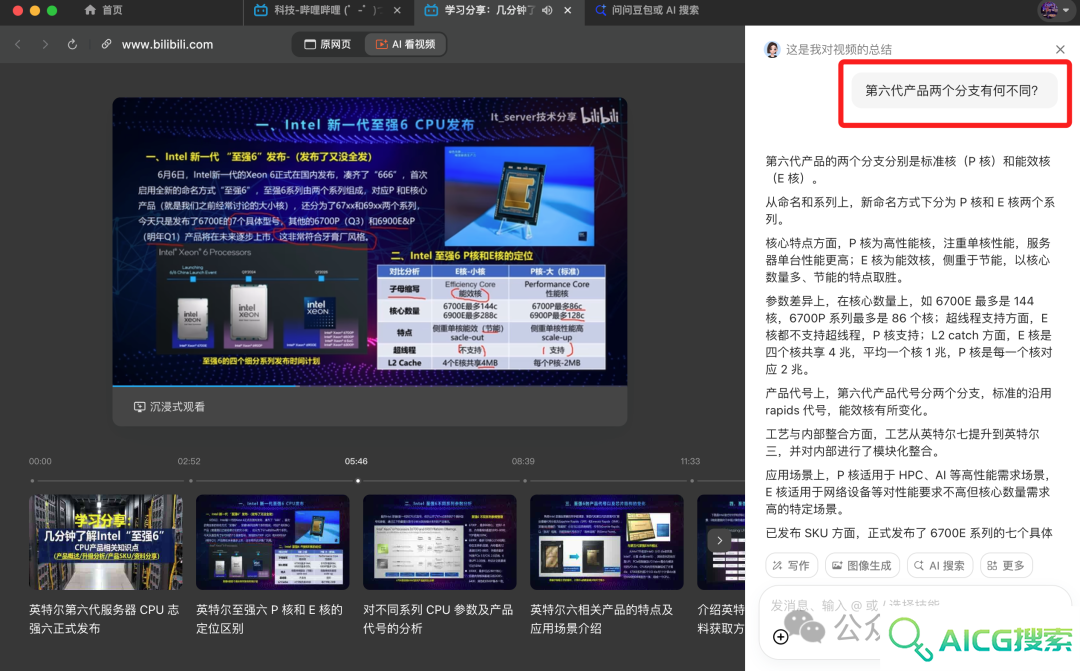Open the 特点及应用场景介绍 chapter thumbnail
This screenshot has width=1080, height=671.
point(607,542)
